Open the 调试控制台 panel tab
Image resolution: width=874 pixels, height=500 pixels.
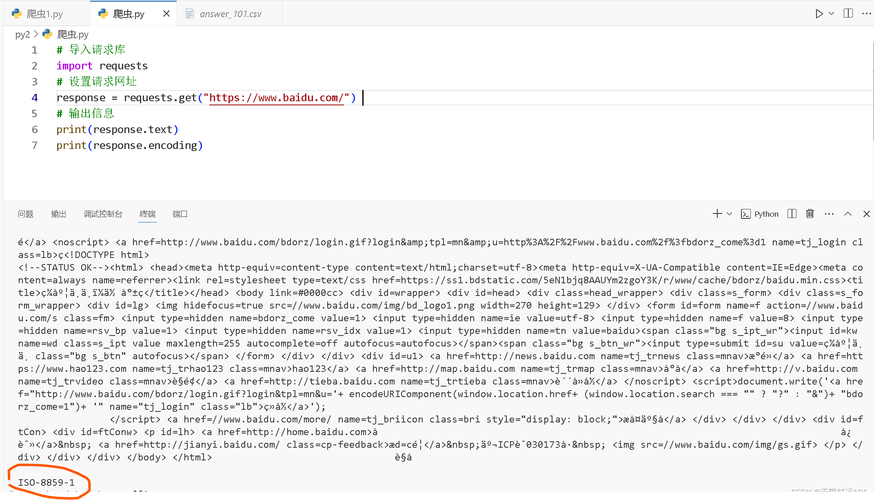pos(103,214)
